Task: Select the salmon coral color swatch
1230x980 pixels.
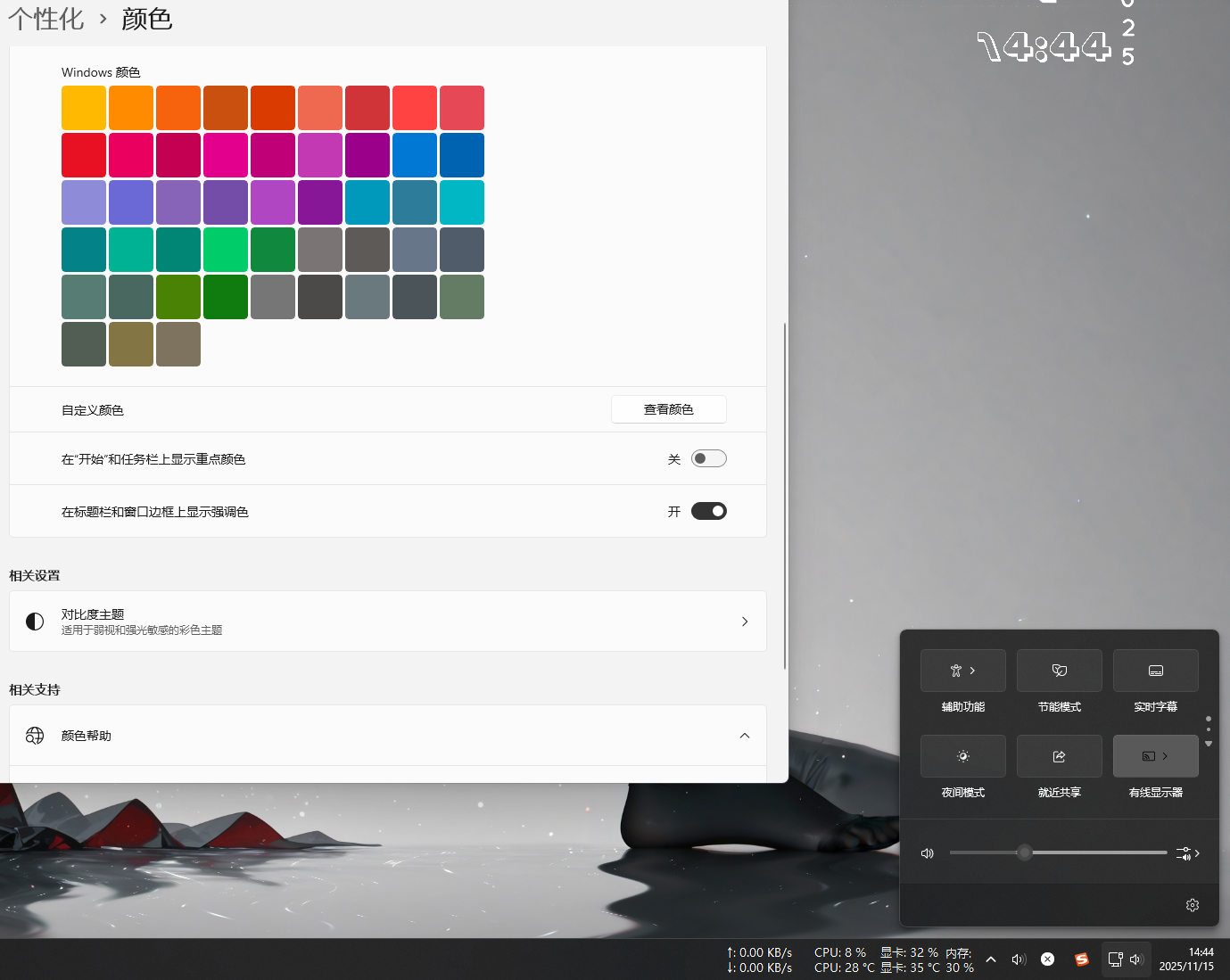Action: [320, 108]
